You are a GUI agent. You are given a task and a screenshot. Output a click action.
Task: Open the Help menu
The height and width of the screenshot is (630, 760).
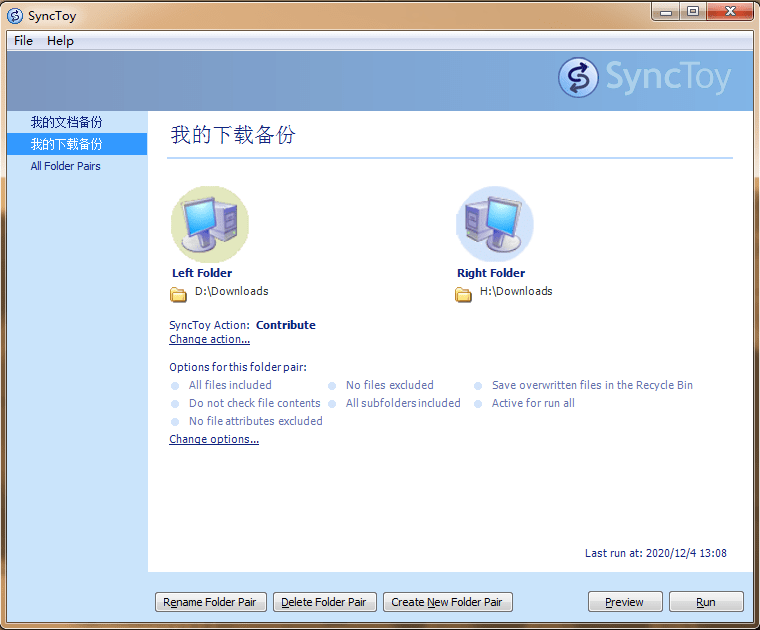click(x=60, y=41)
